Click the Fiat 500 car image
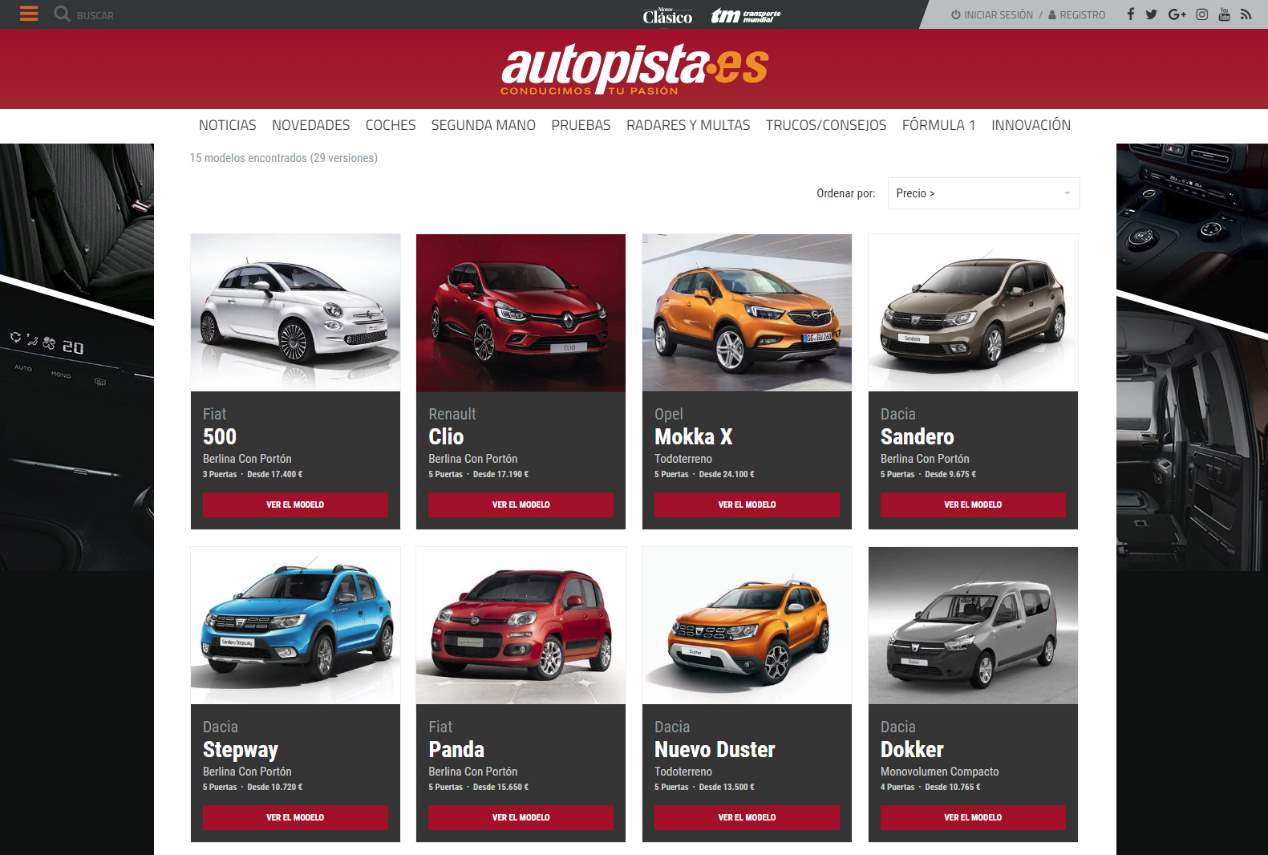1268x855 pixels. tap(295, 312)
